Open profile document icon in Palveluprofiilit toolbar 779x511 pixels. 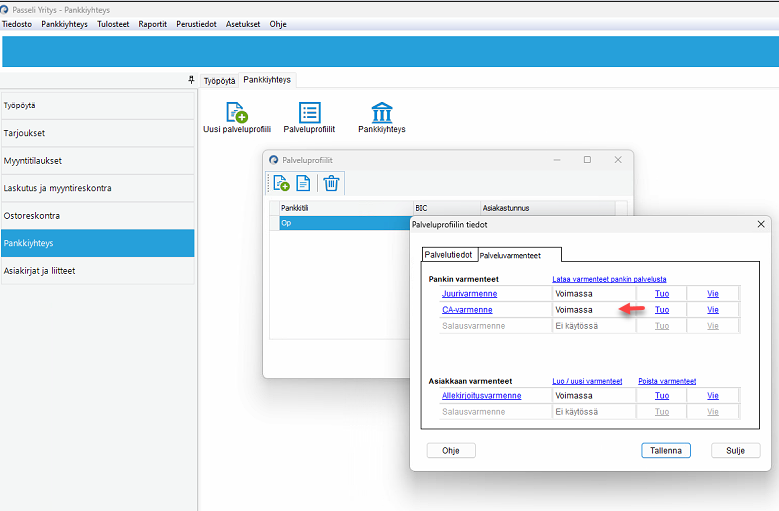(303, 183)
